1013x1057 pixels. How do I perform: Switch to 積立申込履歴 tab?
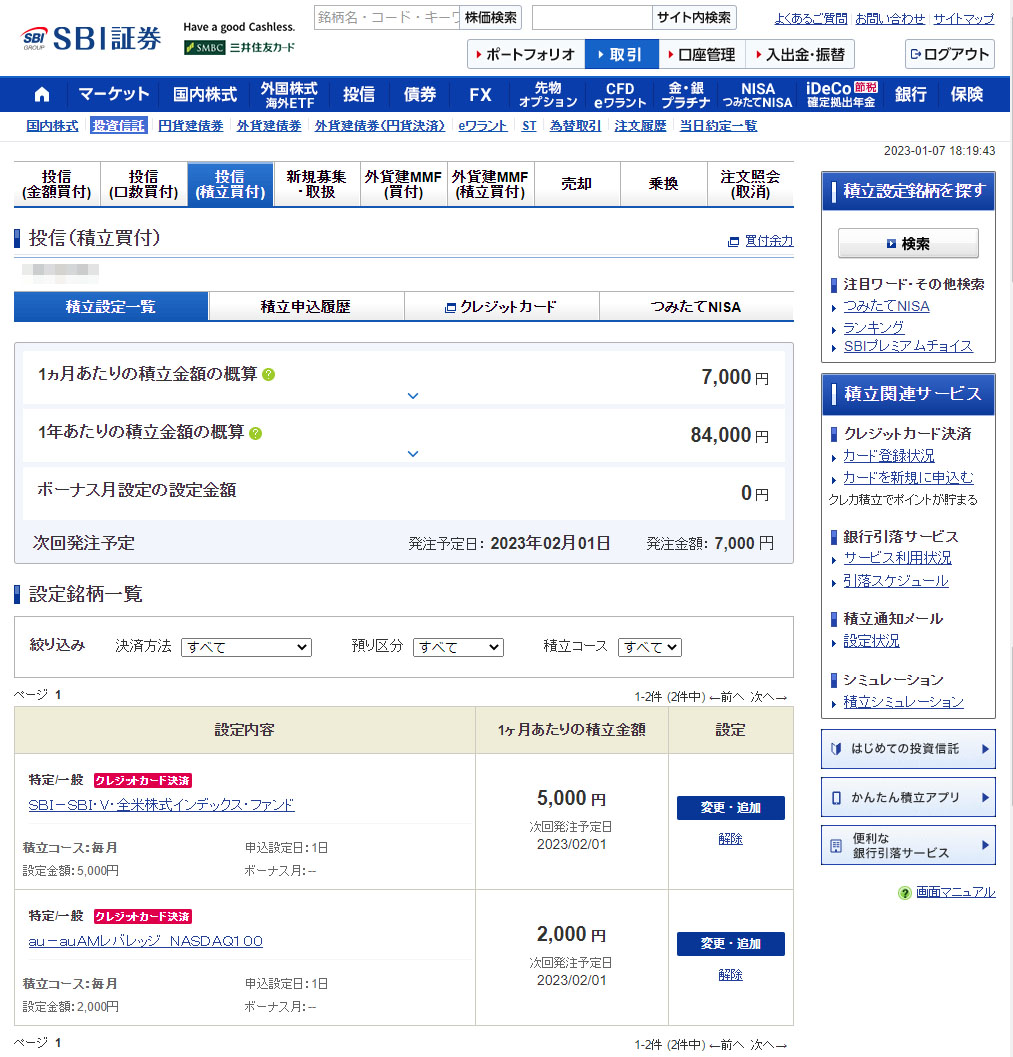pos(306,307)
